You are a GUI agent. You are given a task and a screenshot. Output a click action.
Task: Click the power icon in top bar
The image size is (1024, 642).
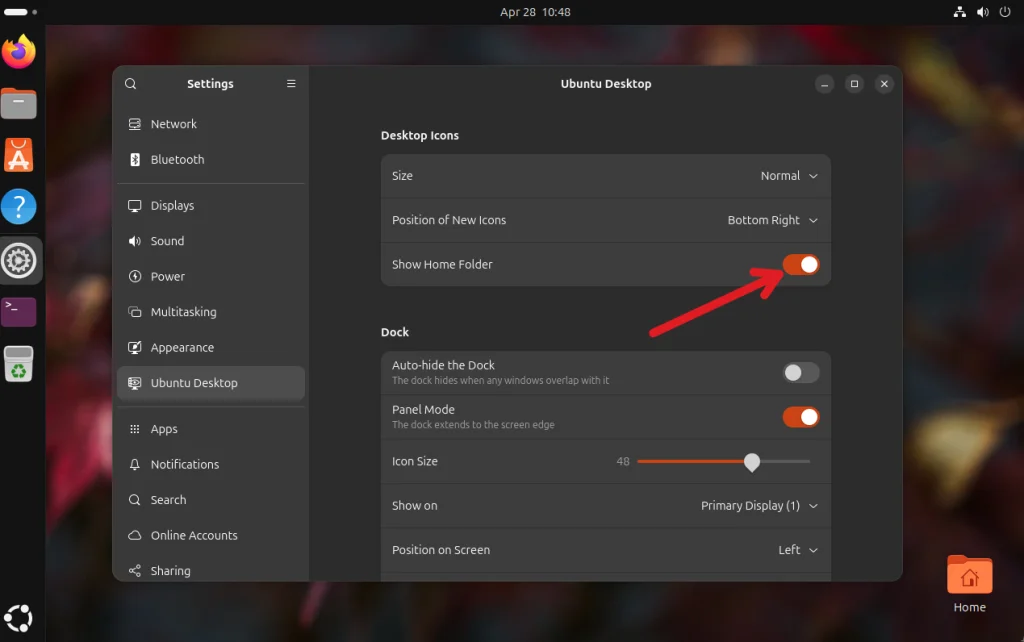(x=1005, y=12)
